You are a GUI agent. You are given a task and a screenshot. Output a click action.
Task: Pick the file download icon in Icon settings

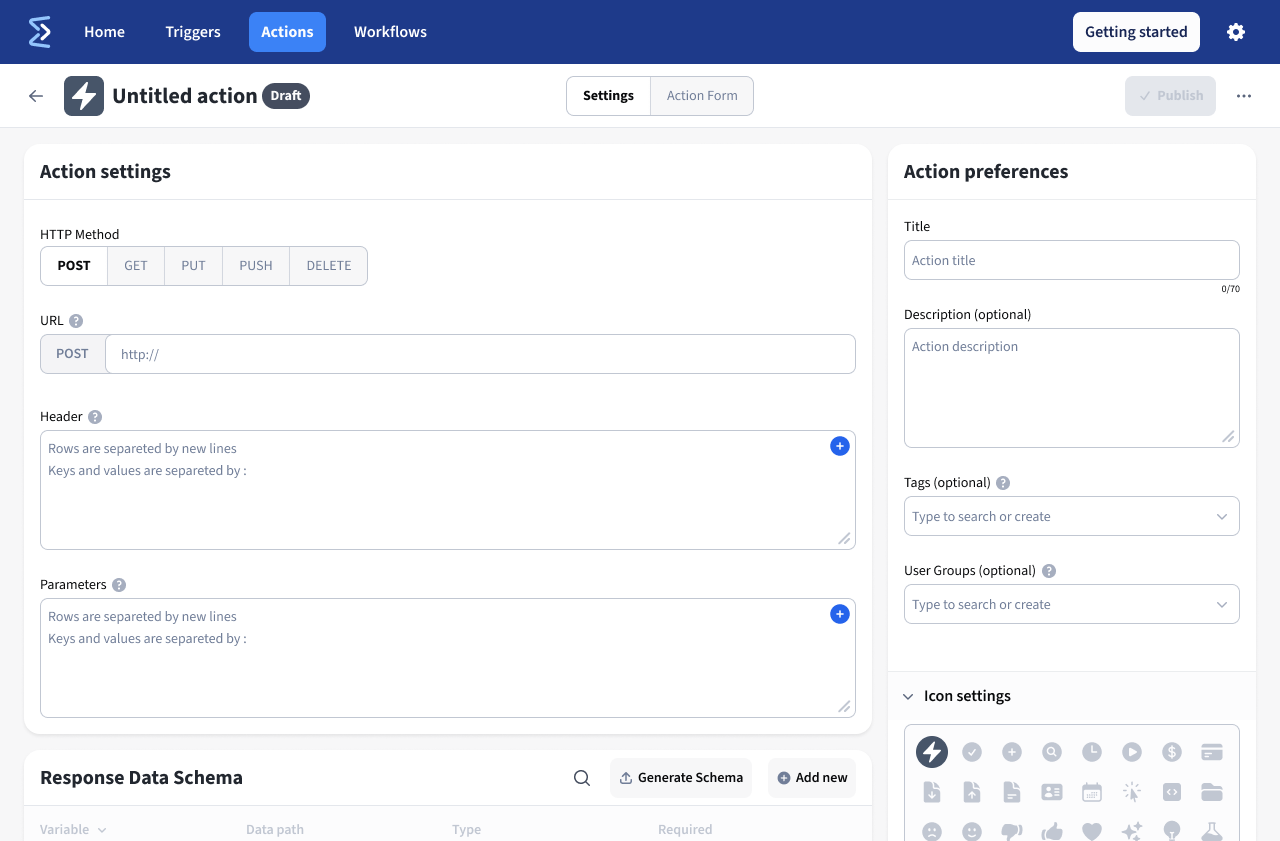tap(932, 792)
